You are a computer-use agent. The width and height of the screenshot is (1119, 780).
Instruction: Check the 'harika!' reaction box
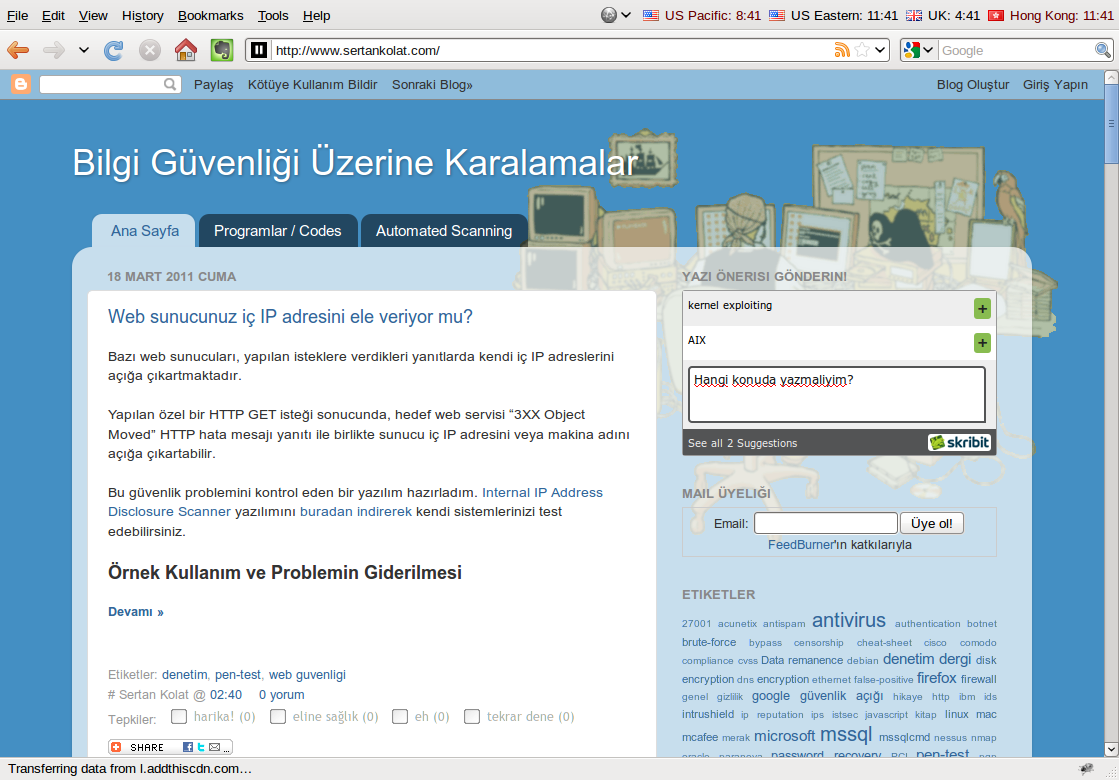tap(179, 716)
